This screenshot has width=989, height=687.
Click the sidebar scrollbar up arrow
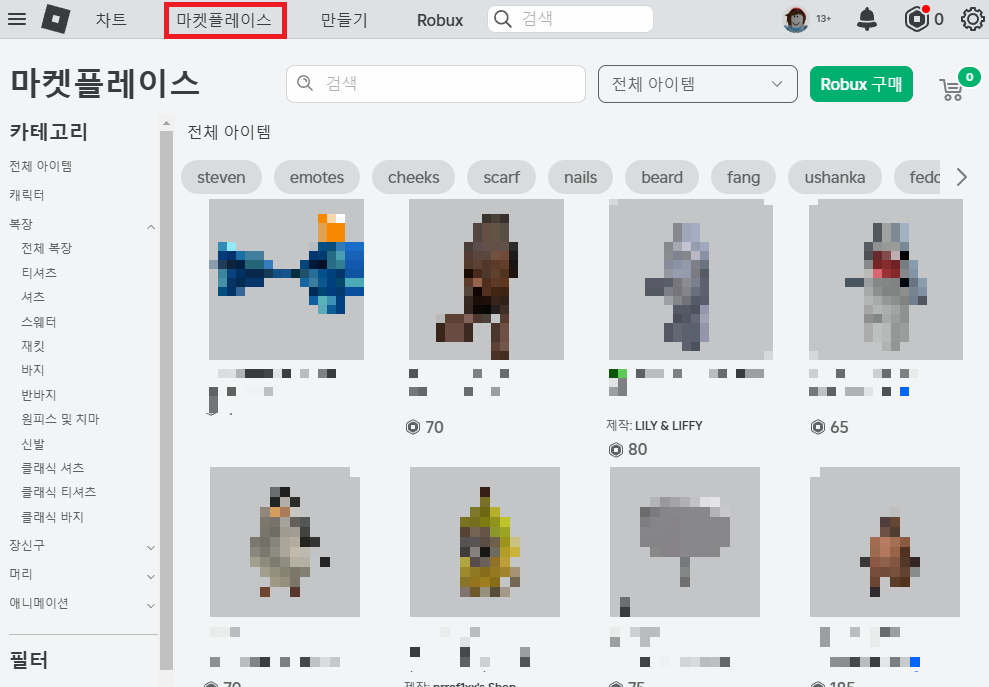(x=167, y=124)
